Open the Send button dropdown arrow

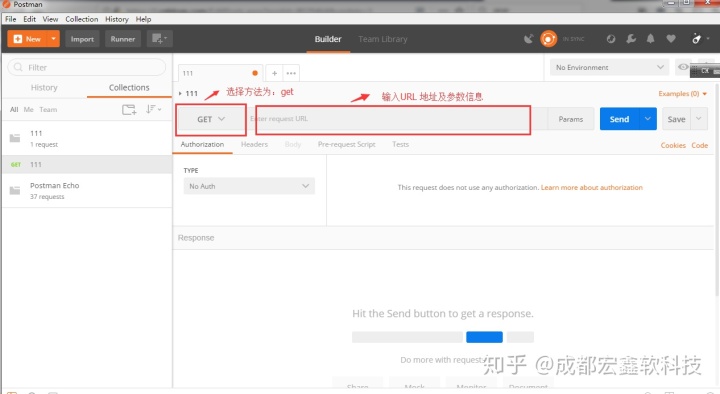pyautogui.click(x=647, y=119)
